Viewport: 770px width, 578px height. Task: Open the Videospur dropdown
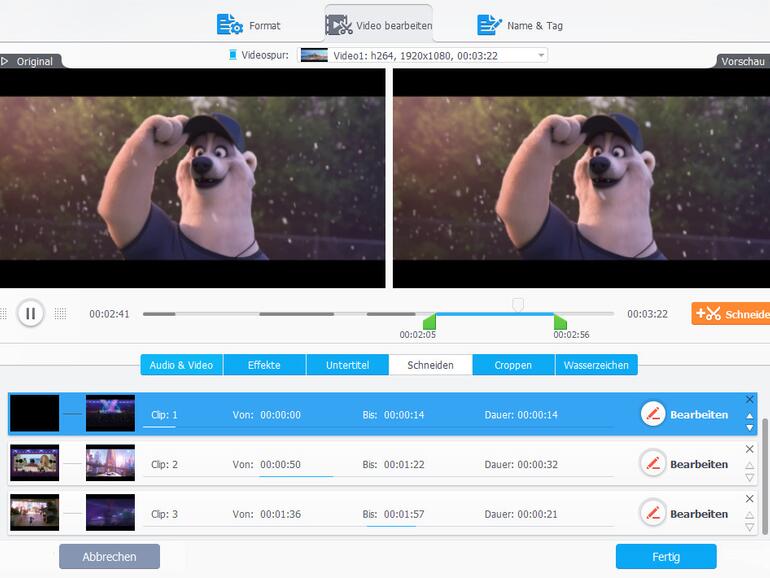point(423,55)
